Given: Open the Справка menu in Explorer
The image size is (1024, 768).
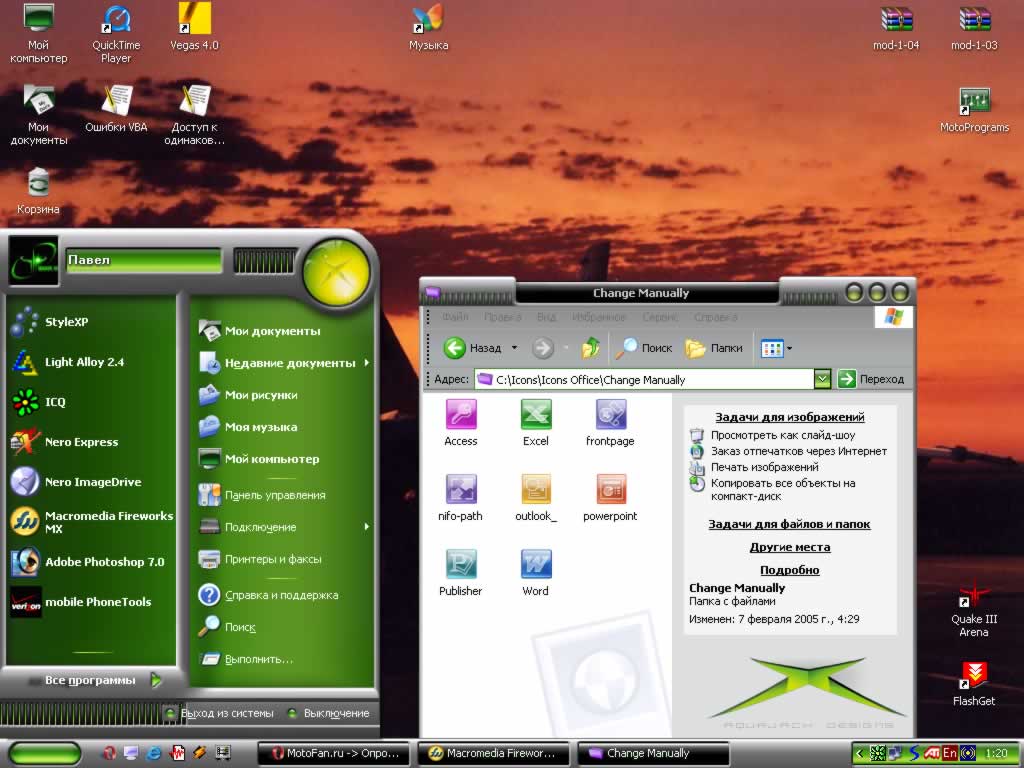Looking at the screenshot, I should [x=716, y=317].
